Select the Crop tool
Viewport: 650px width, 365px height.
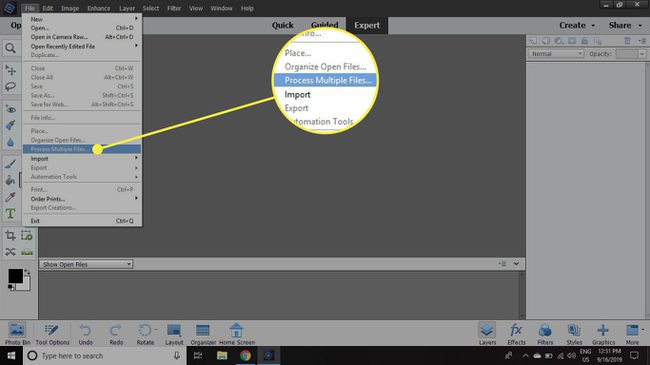click(10, 236)
